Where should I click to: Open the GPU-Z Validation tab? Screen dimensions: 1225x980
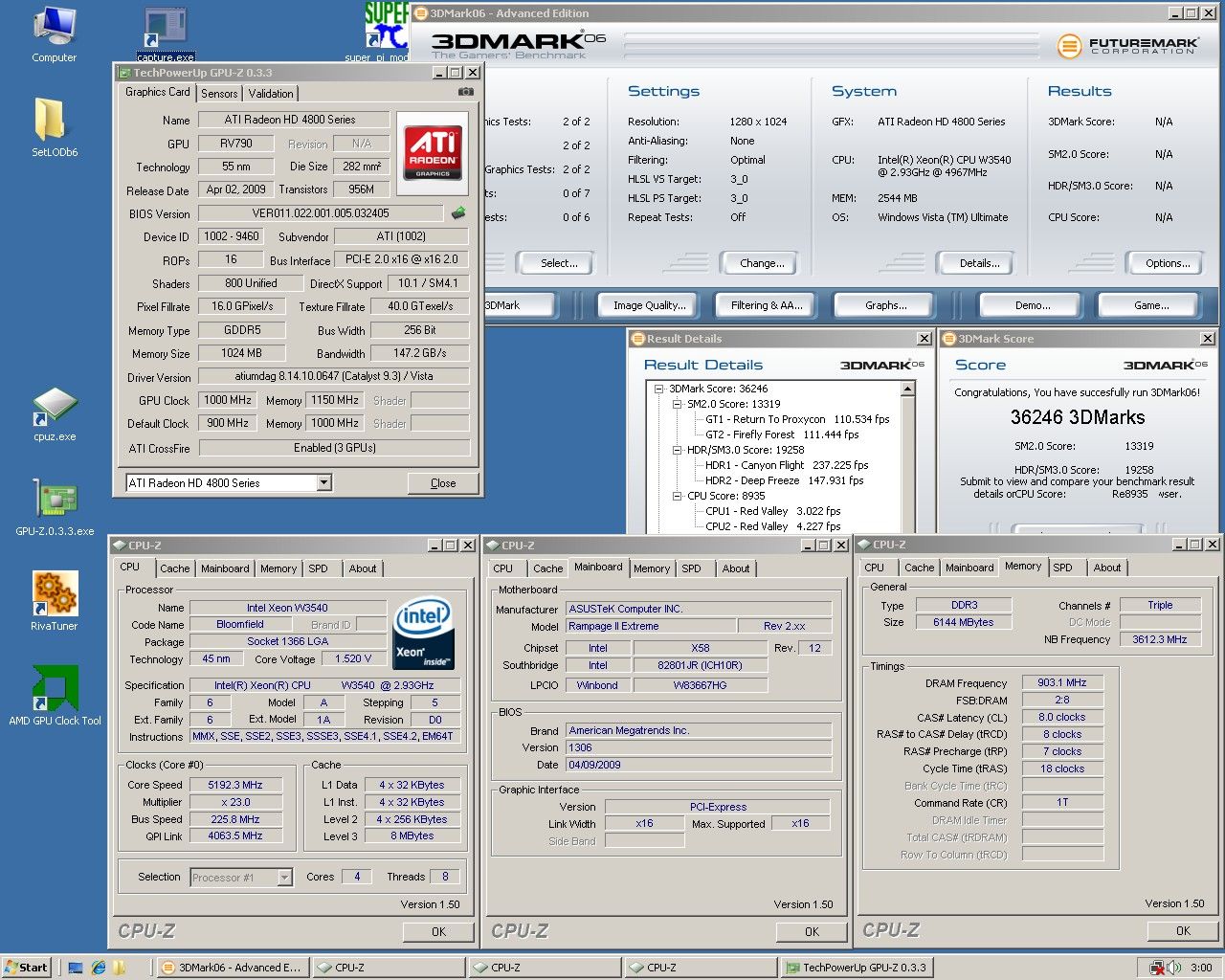click(271, 93)
